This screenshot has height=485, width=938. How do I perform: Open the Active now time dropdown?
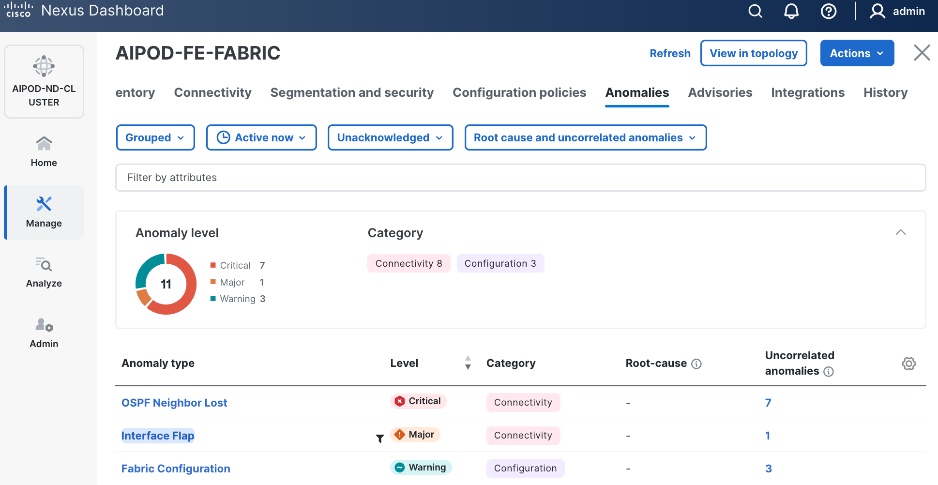[262, 138]
